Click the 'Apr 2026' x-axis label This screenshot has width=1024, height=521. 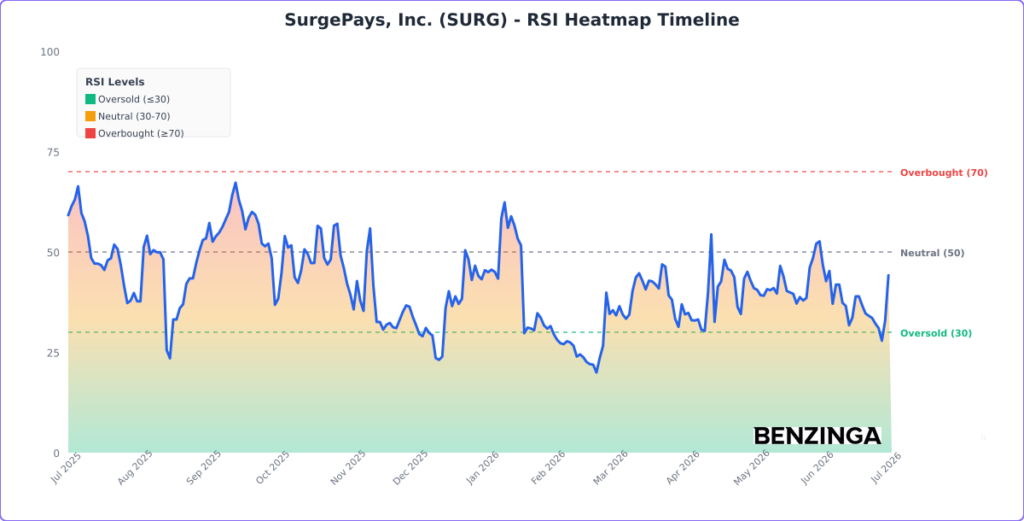683,467
